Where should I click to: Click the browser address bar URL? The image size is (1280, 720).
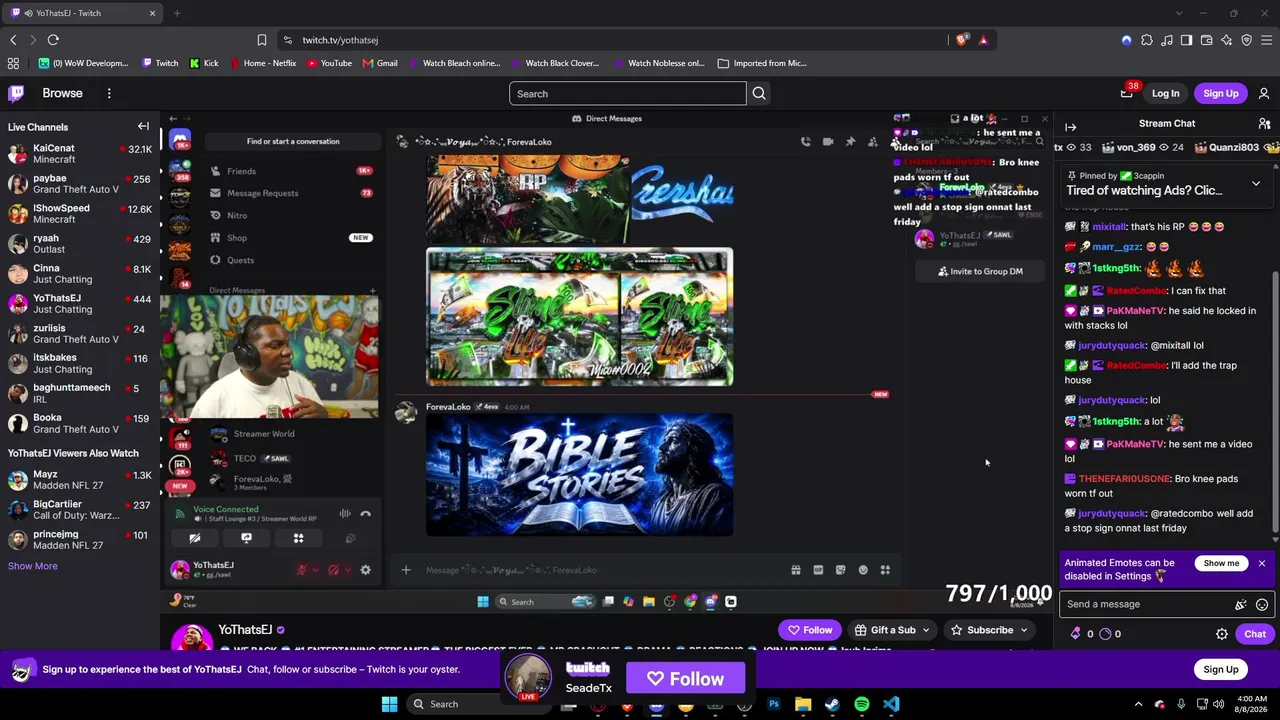click(340, 40)
